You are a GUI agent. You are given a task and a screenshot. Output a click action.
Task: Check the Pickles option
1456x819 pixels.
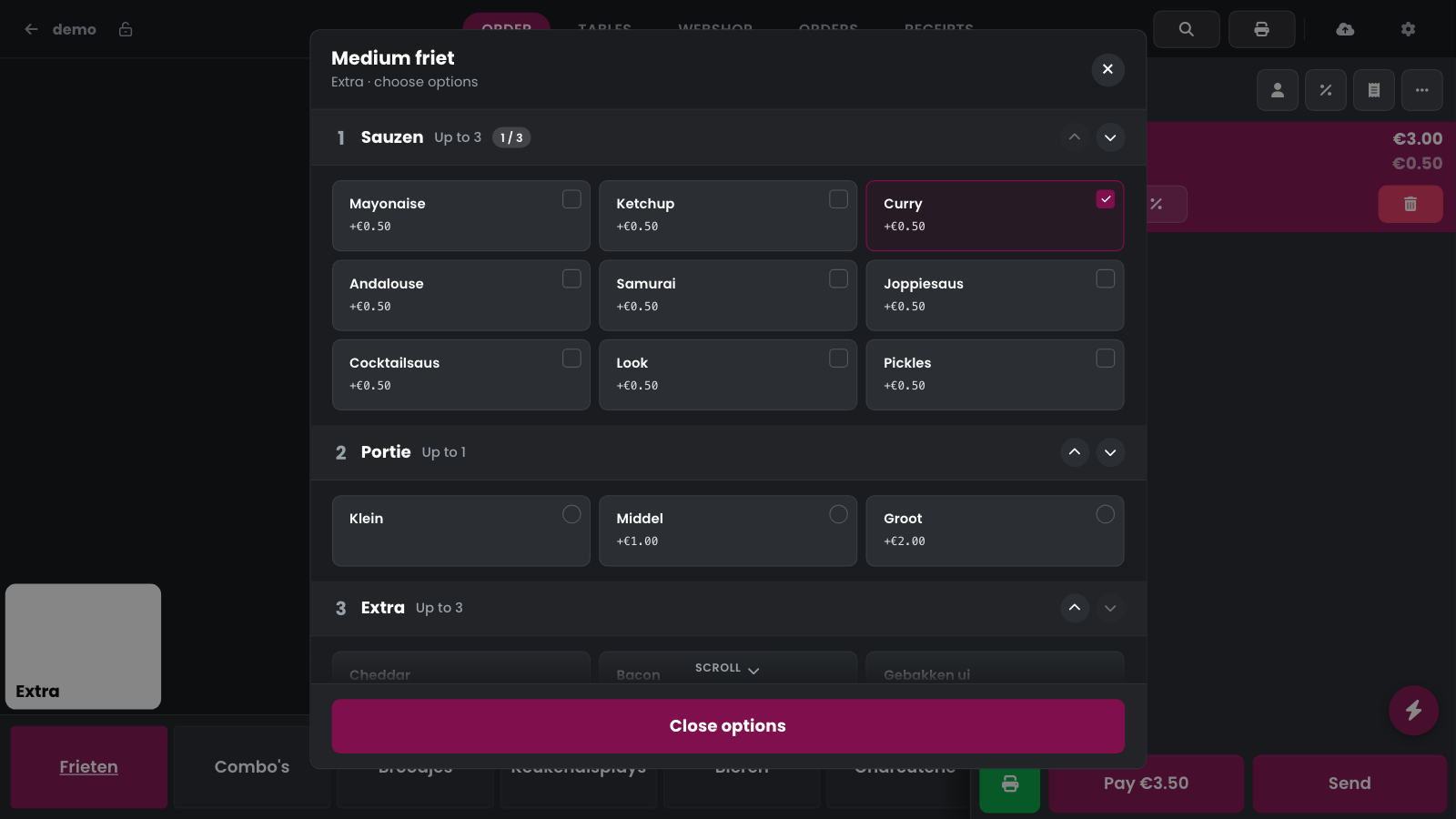995,375
